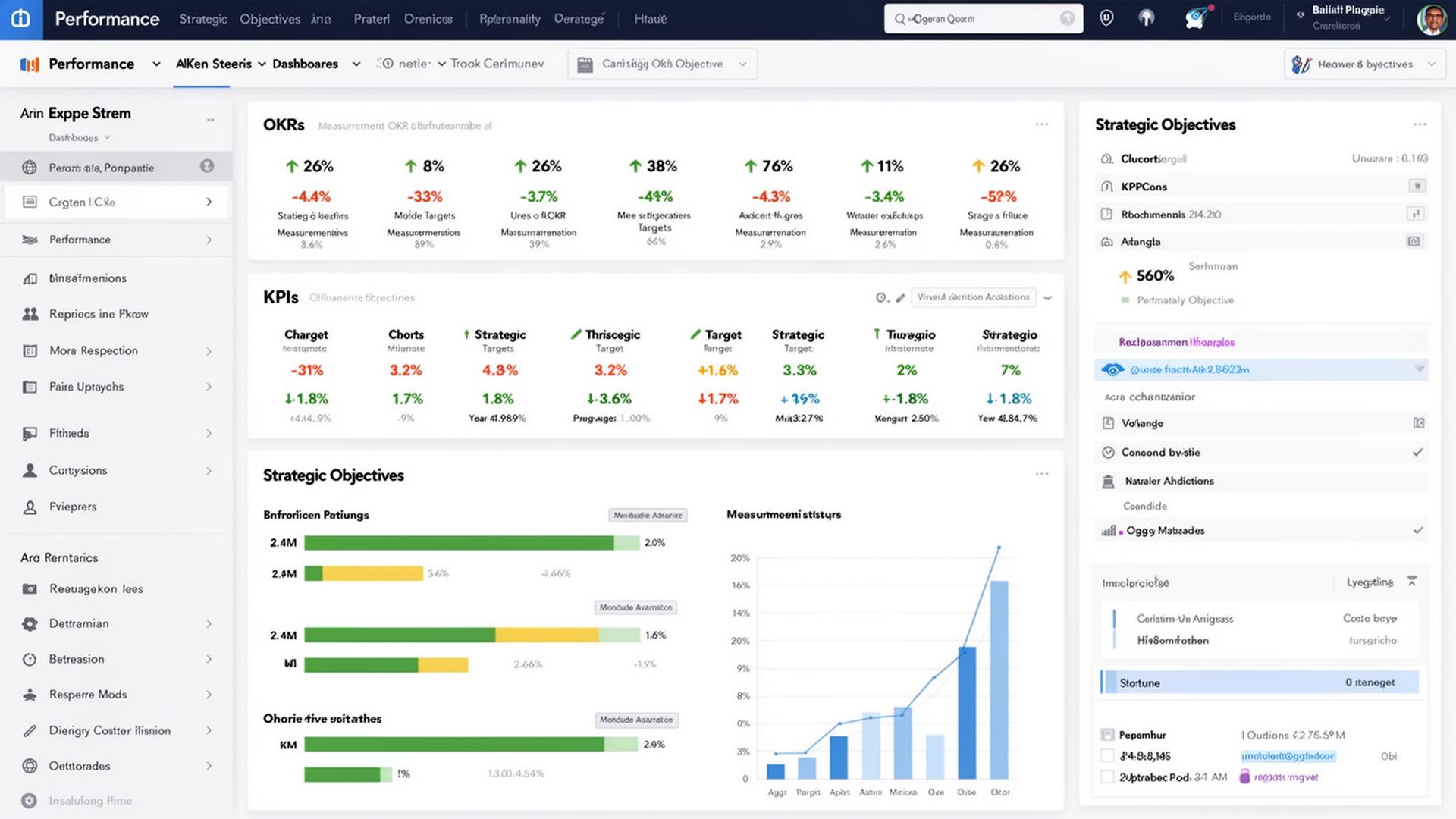Viewport: 1456px width, 819px height.
Task: Check the Pepomhur checkbox
Action: click(x=1107, y=735)
